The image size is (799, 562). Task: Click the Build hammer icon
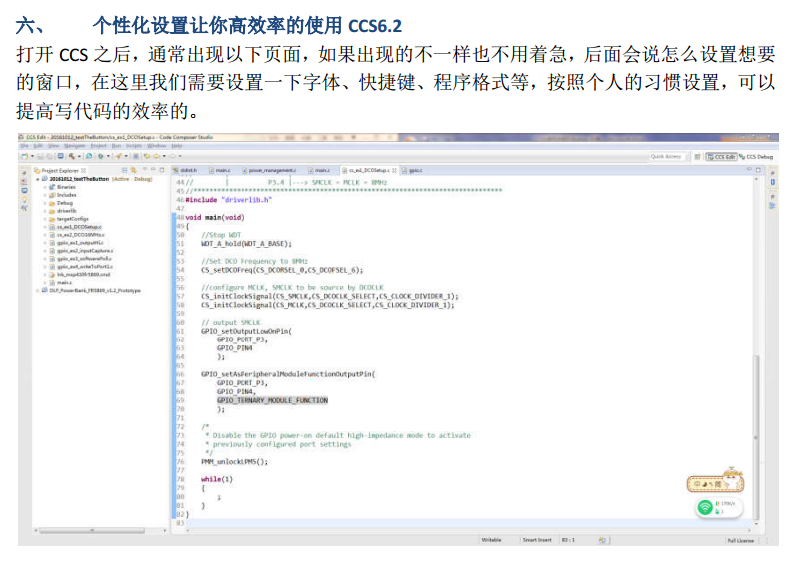(x=72, y=156)
